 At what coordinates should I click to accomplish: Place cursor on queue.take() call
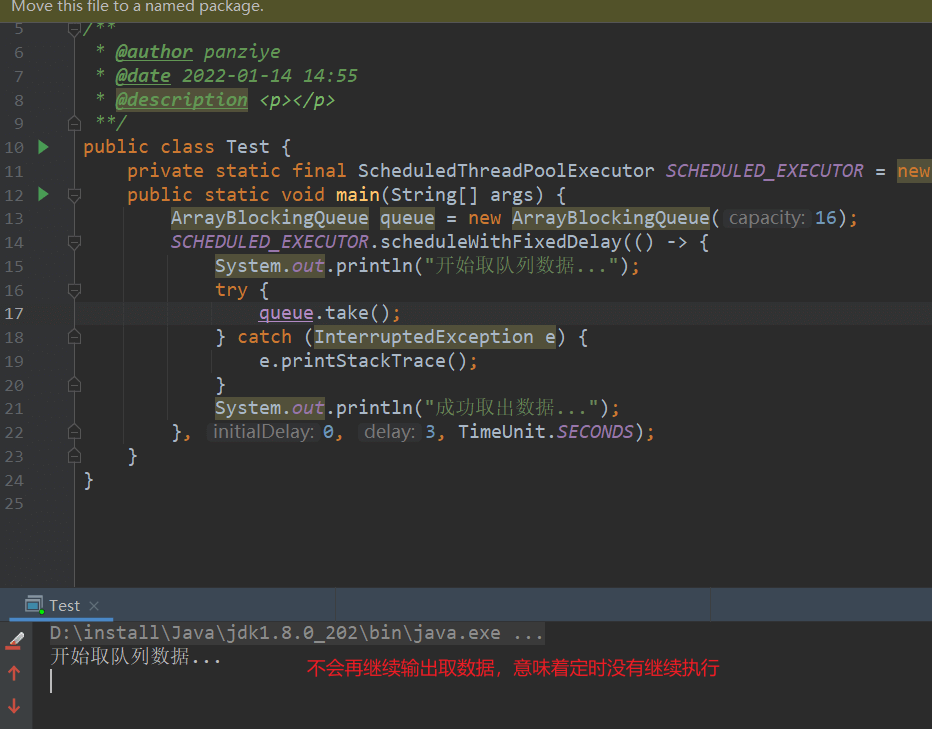[329, 313]
